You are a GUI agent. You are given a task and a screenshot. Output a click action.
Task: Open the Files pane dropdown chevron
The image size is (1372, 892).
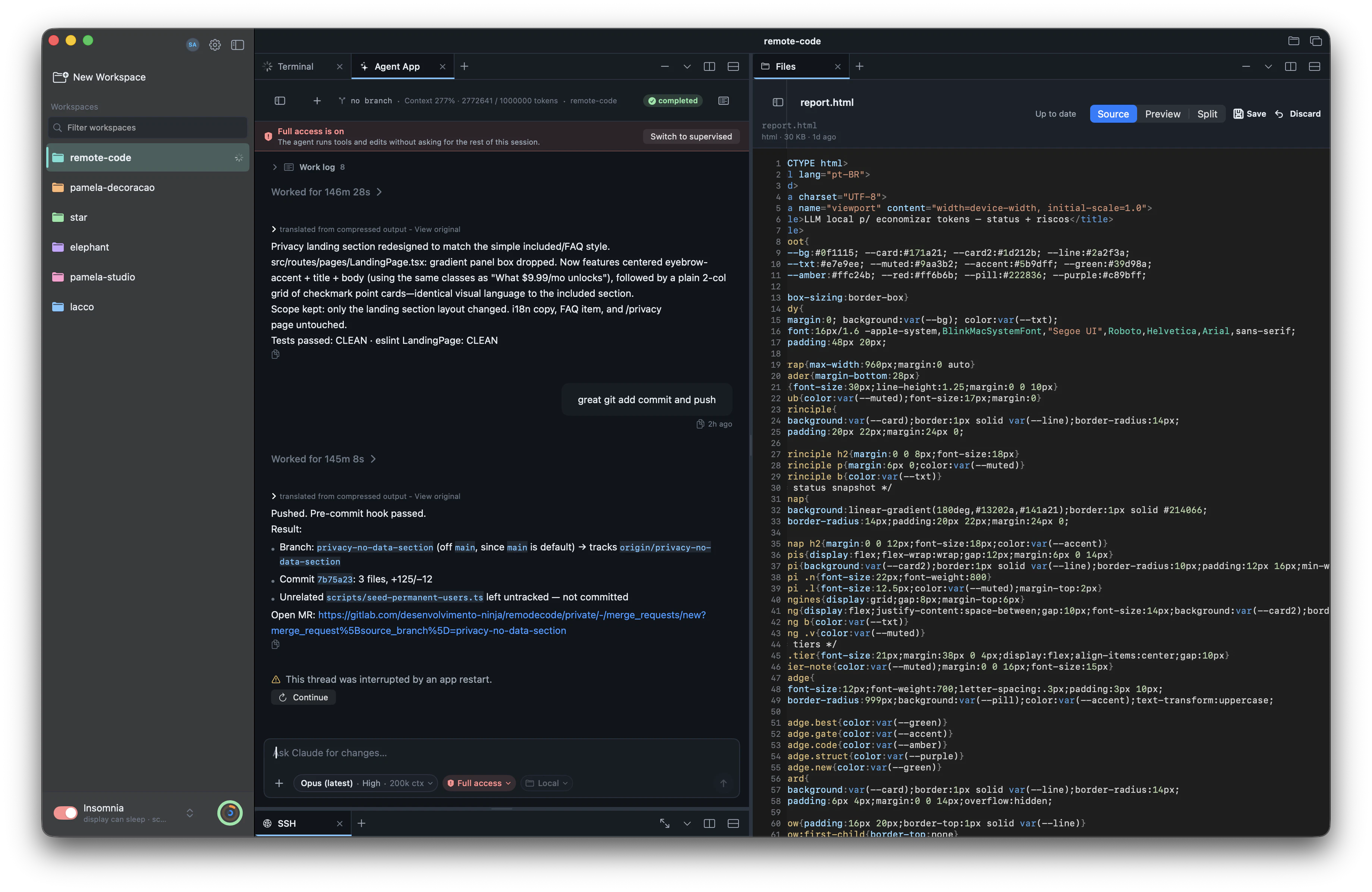pos(1268,66)
